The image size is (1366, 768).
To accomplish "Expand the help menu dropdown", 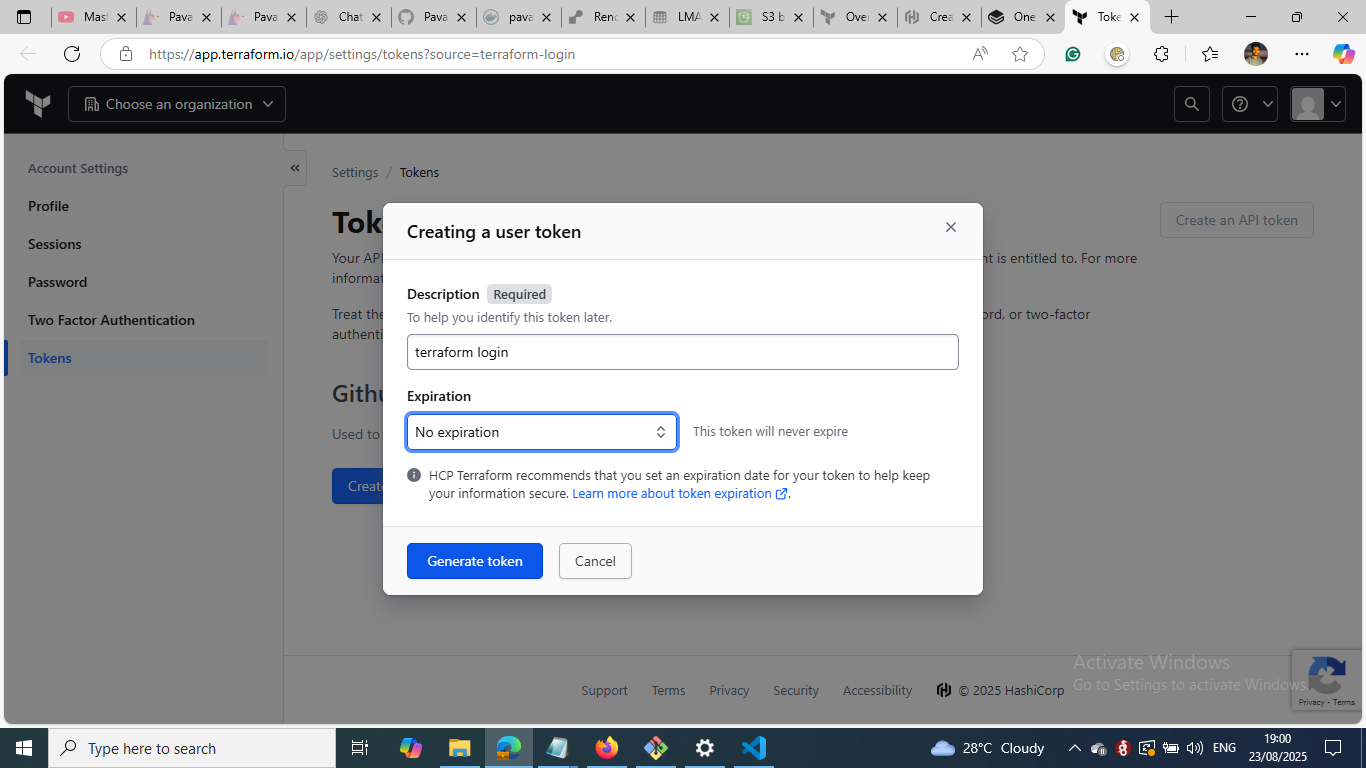I will 1250,104.
